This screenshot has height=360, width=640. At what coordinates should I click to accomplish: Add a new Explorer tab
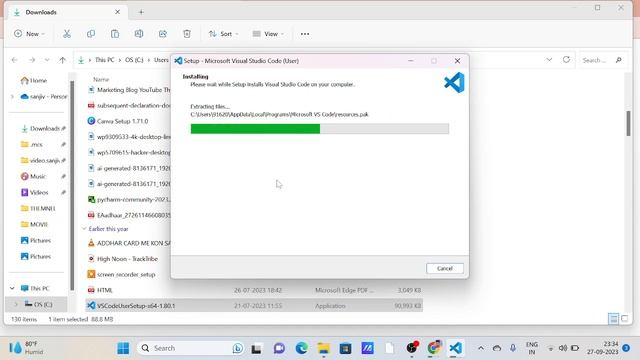pyautogui.click(x=141, y=12)
